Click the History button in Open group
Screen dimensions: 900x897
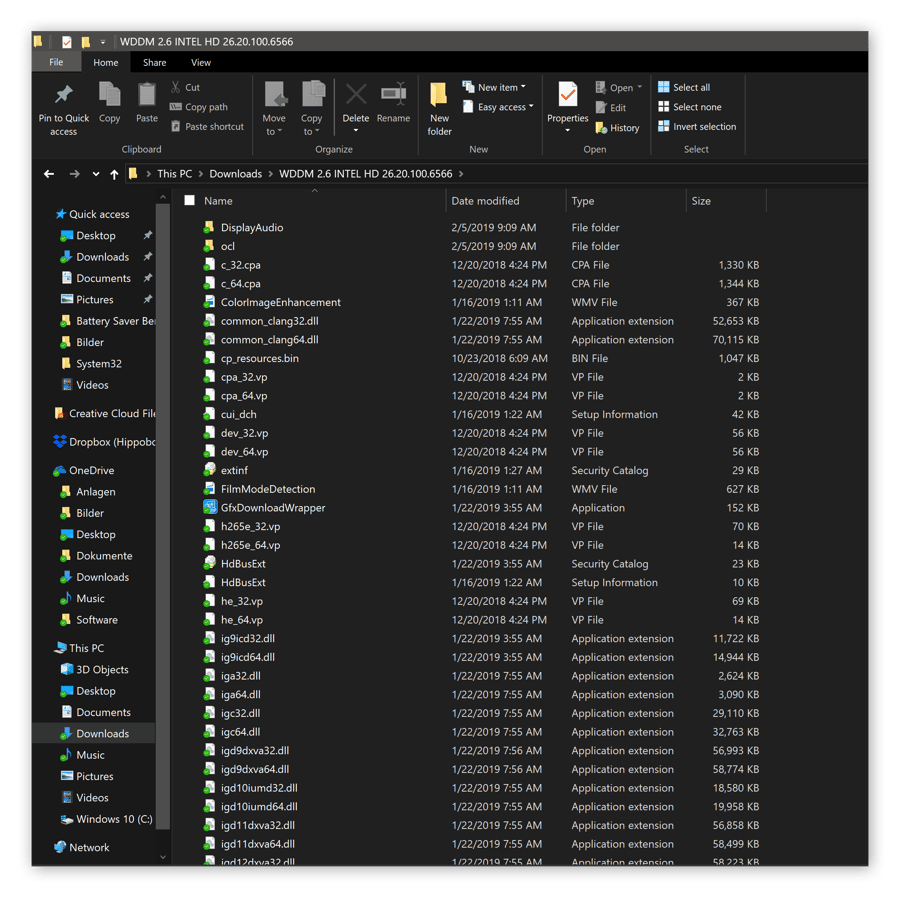617,128
